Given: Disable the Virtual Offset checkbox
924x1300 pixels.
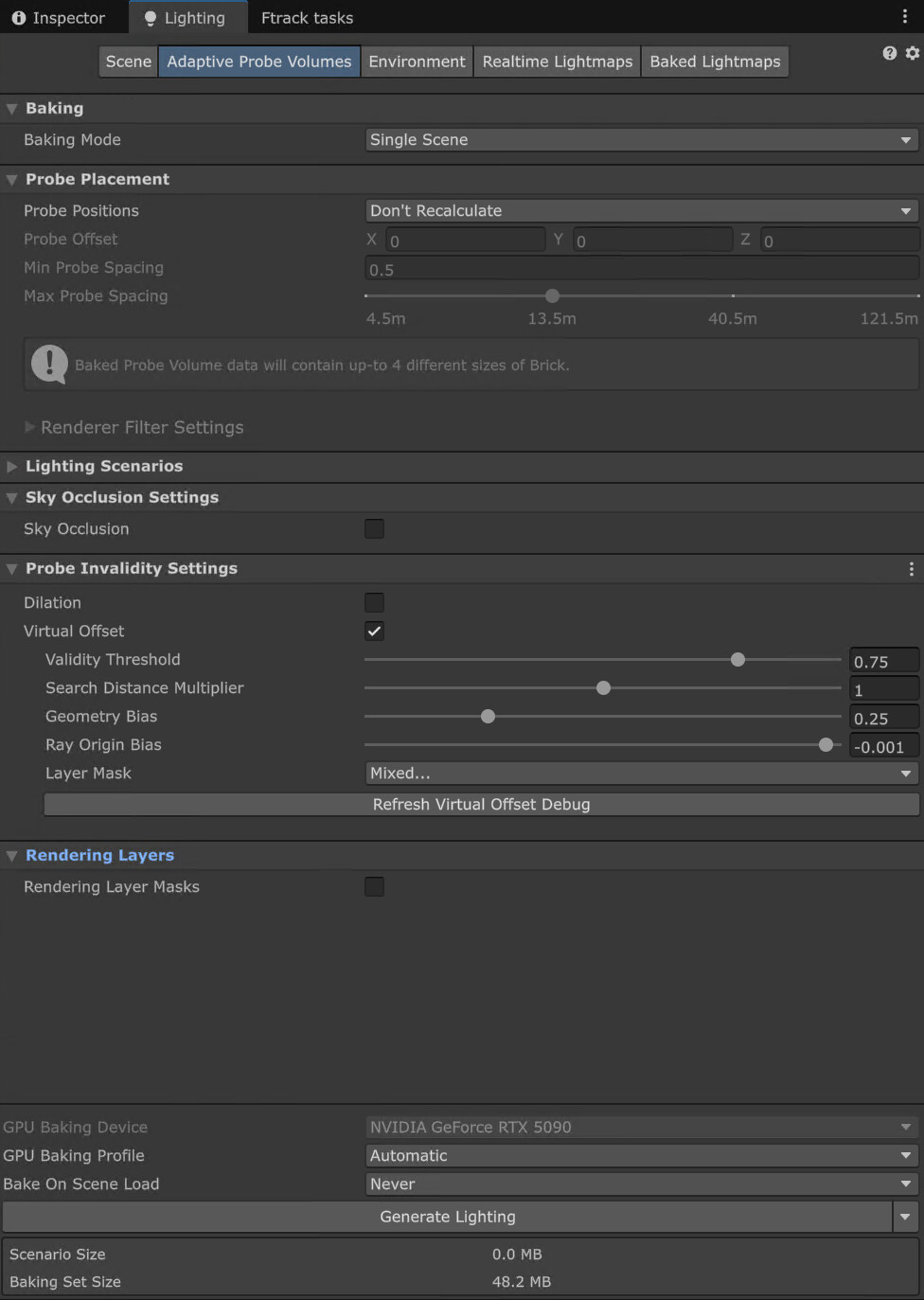Looking at the screenshot, I should (x=374, y=631).
